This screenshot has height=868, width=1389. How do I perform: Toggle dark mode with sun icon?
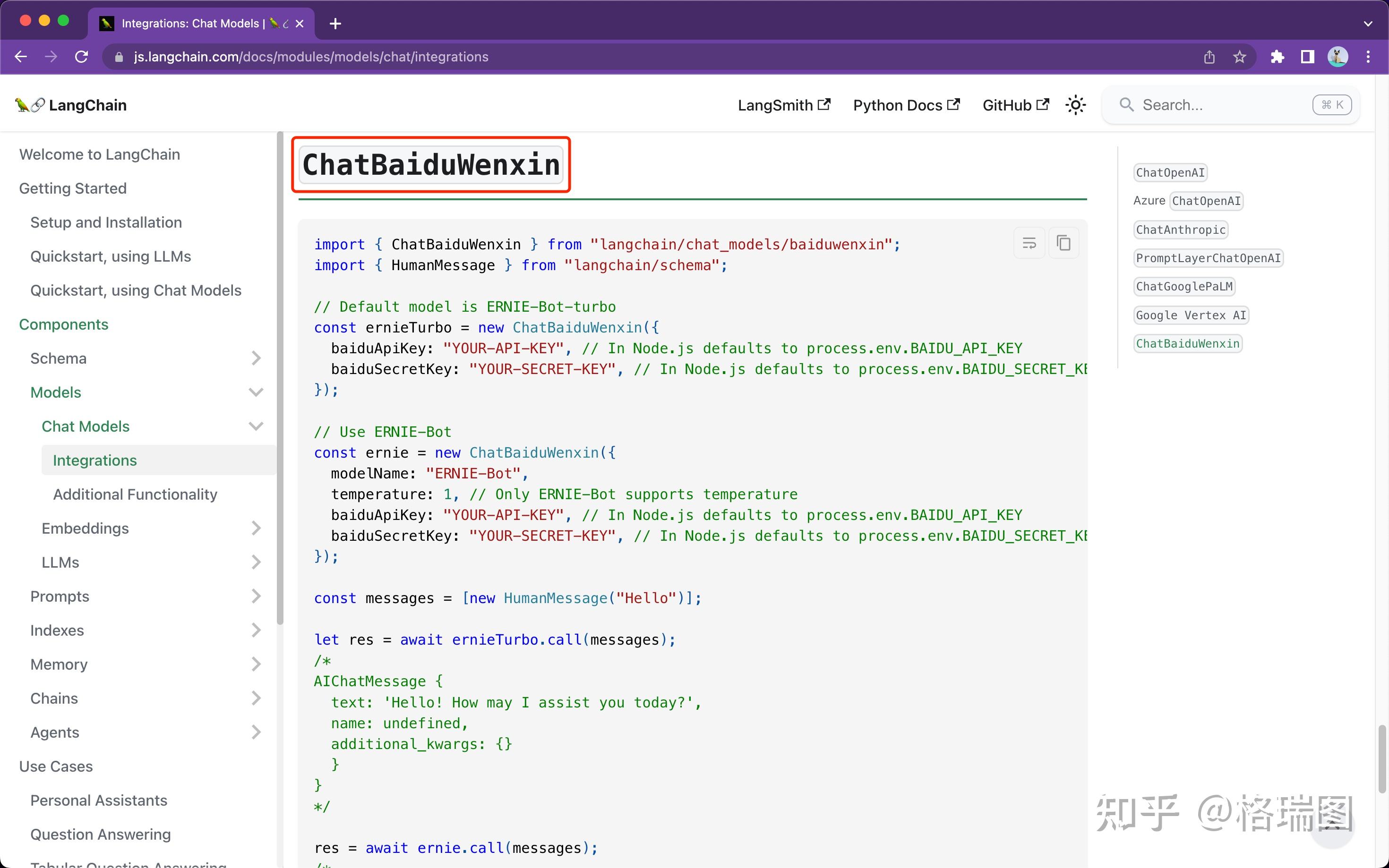point(1075,105)
